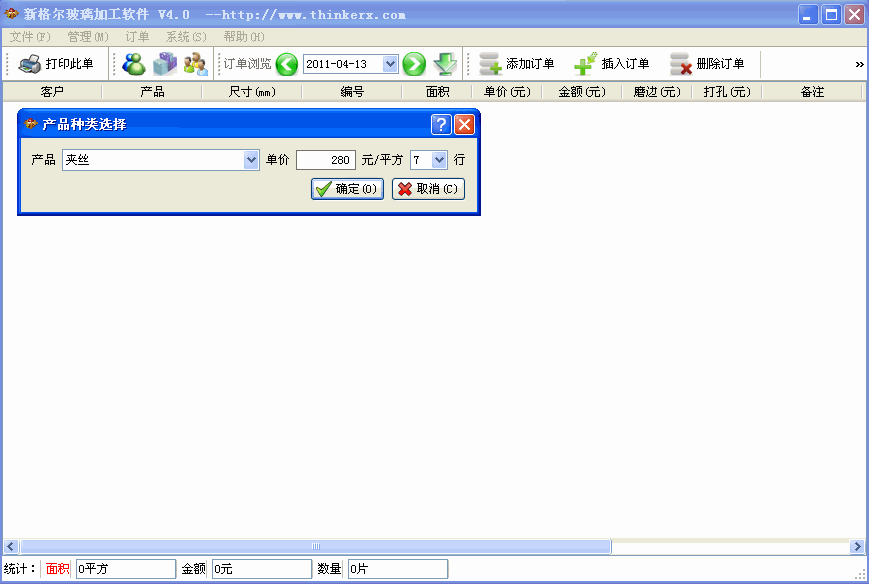Open the 文件(F) menu
The height and width of the screenshot is (584, 869).
tap(30, 37)
